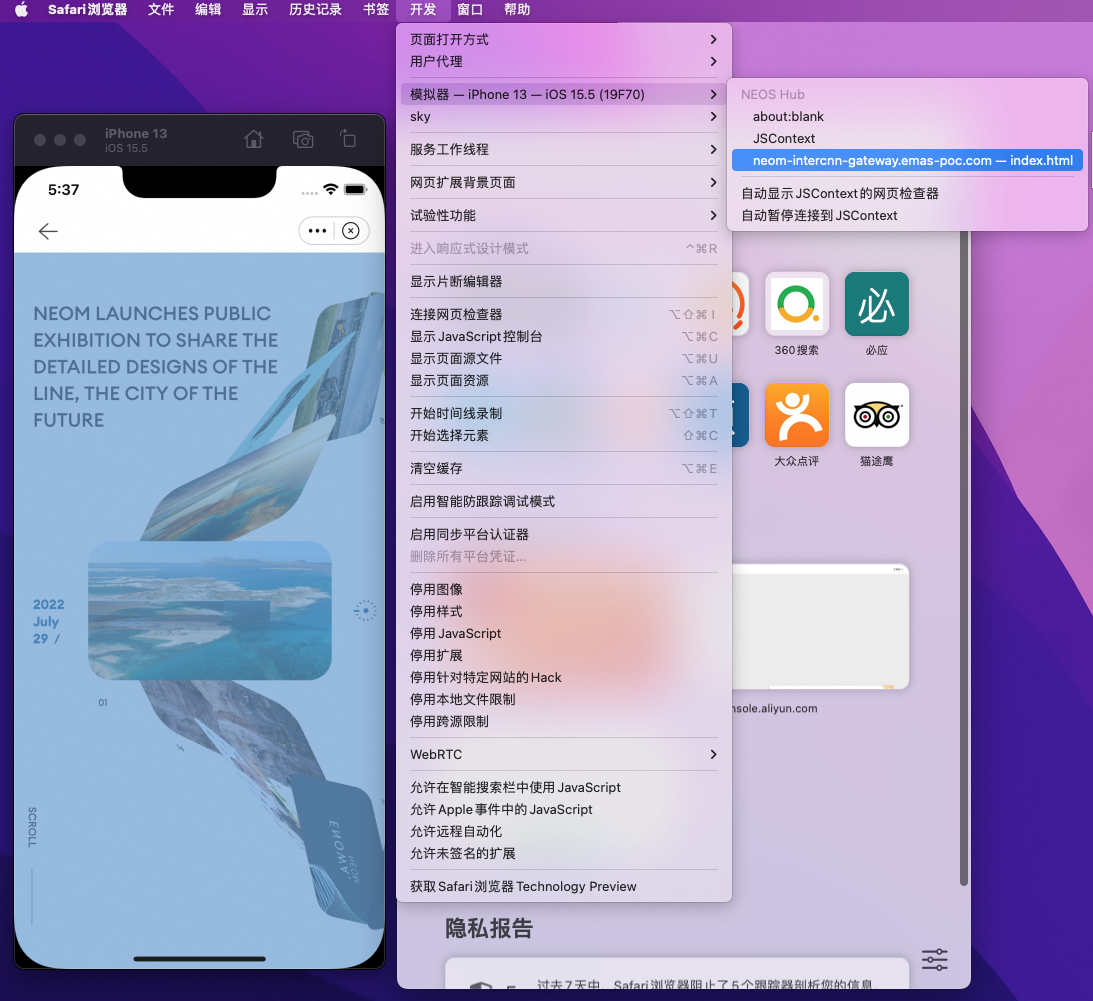The image size is (1093, 1001).
Task: Choose 开始时间线录制
Action: (x=564, y=413)
